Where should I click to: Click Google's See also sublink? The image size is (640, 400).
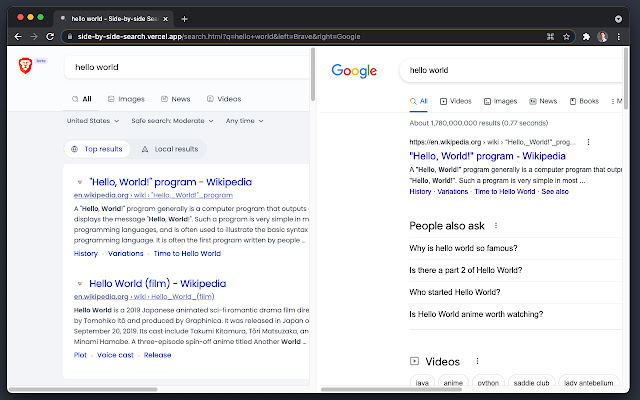point(555,191)
